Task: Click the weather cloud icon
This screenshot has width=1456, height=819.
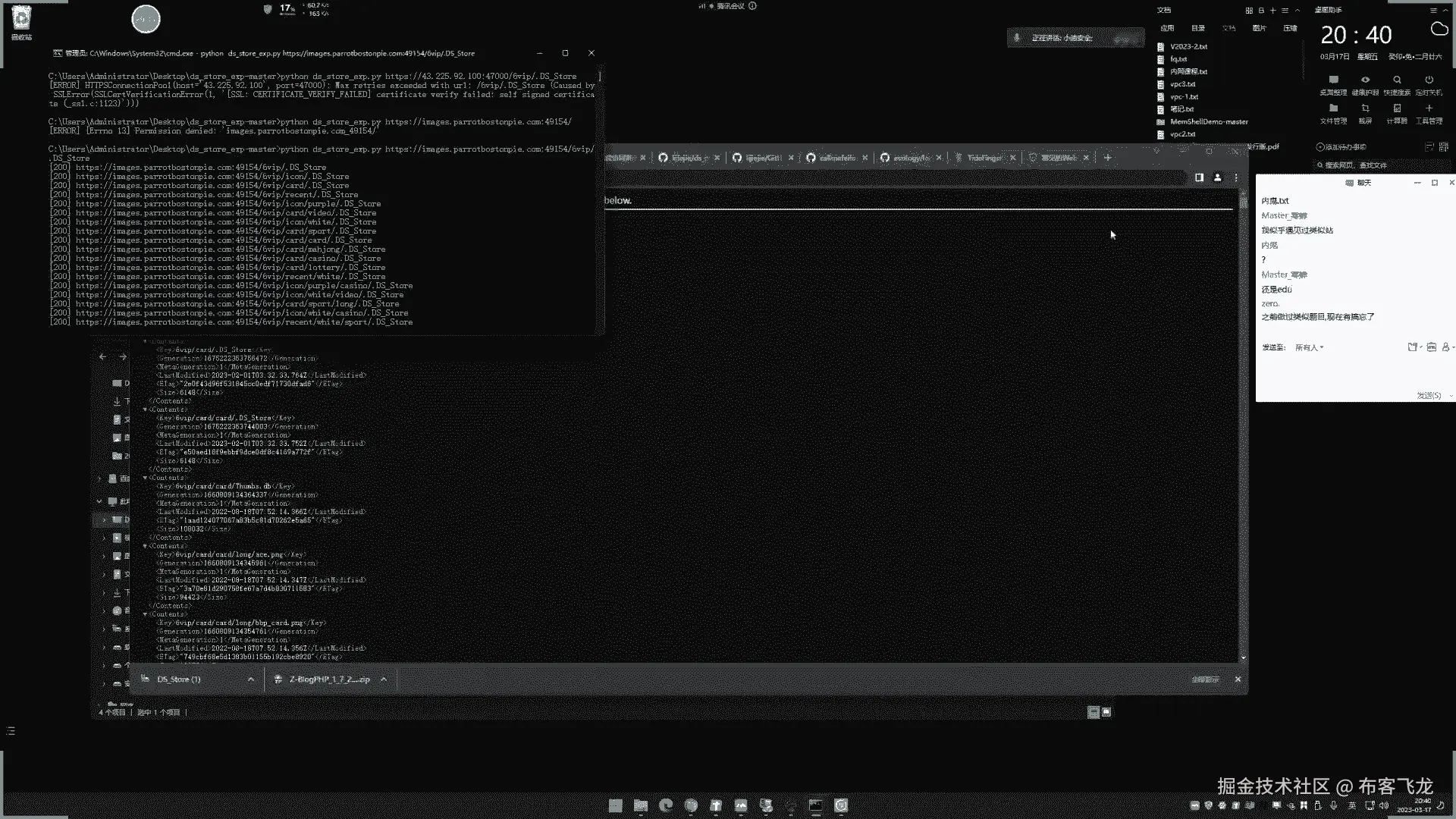Action: [1439, 30]
